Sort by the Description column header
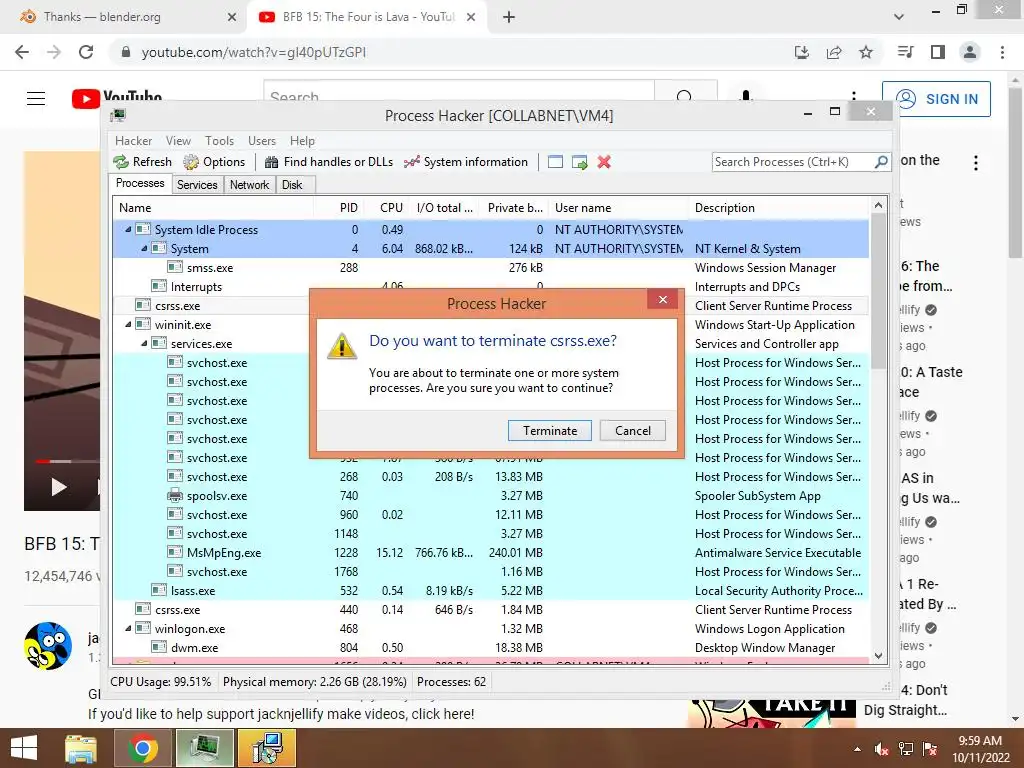Viewport: 1024px width, 768px height. click(780, 208)
